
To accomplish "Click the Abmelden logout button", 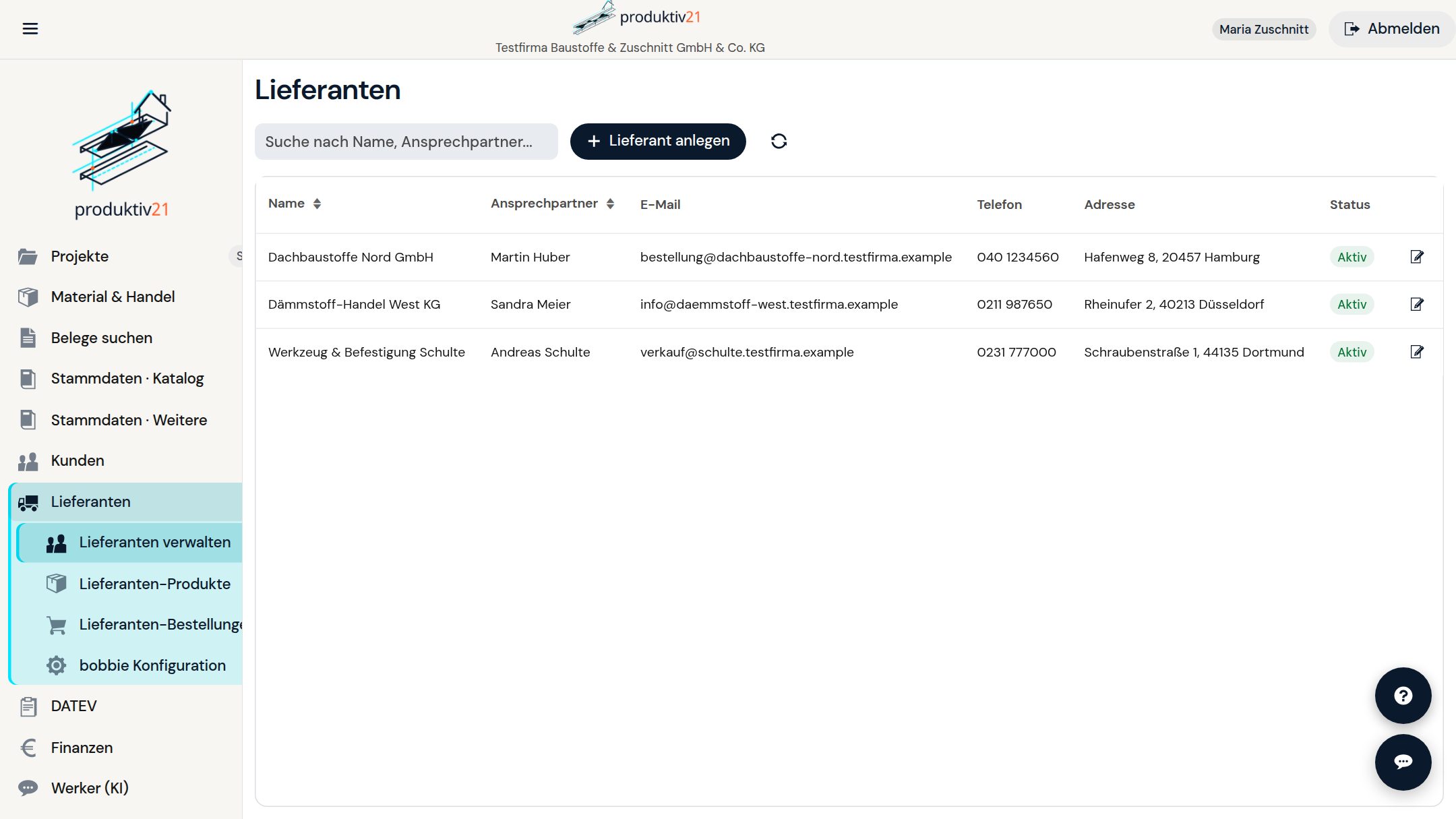I will coord(1392,29).
